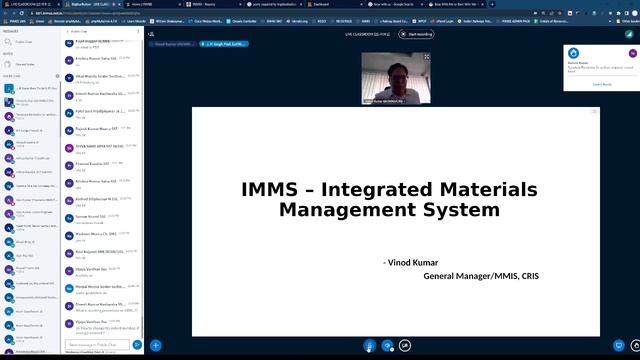Image resolution: width=640 pixels, height=360 pixels.
Task: Toggle presentation visibility at bottom right
Action: pos(619,346)
